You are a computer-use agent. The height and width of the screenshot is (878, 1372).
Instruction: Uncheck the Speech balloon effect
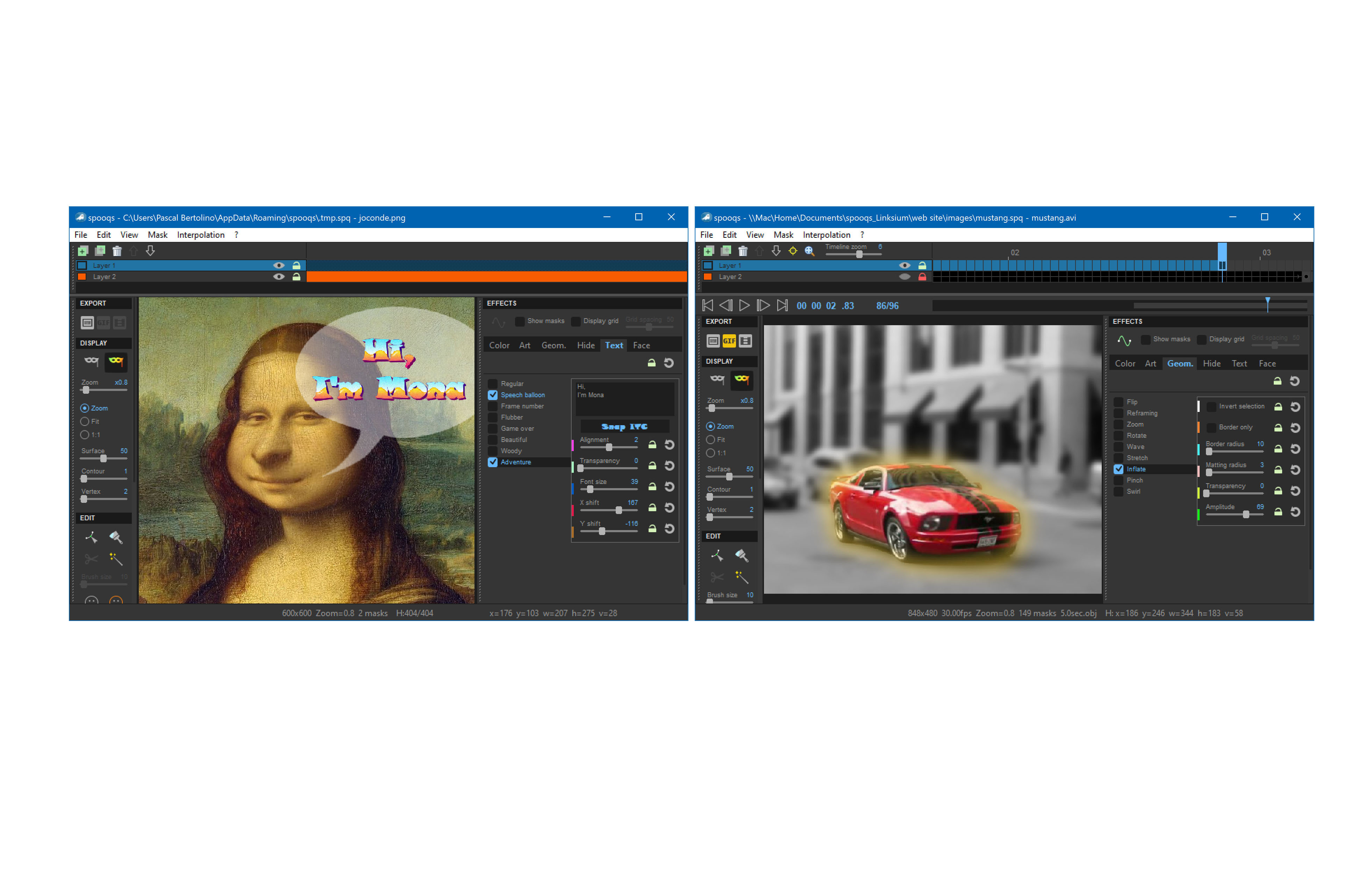[x=493, y=394]
